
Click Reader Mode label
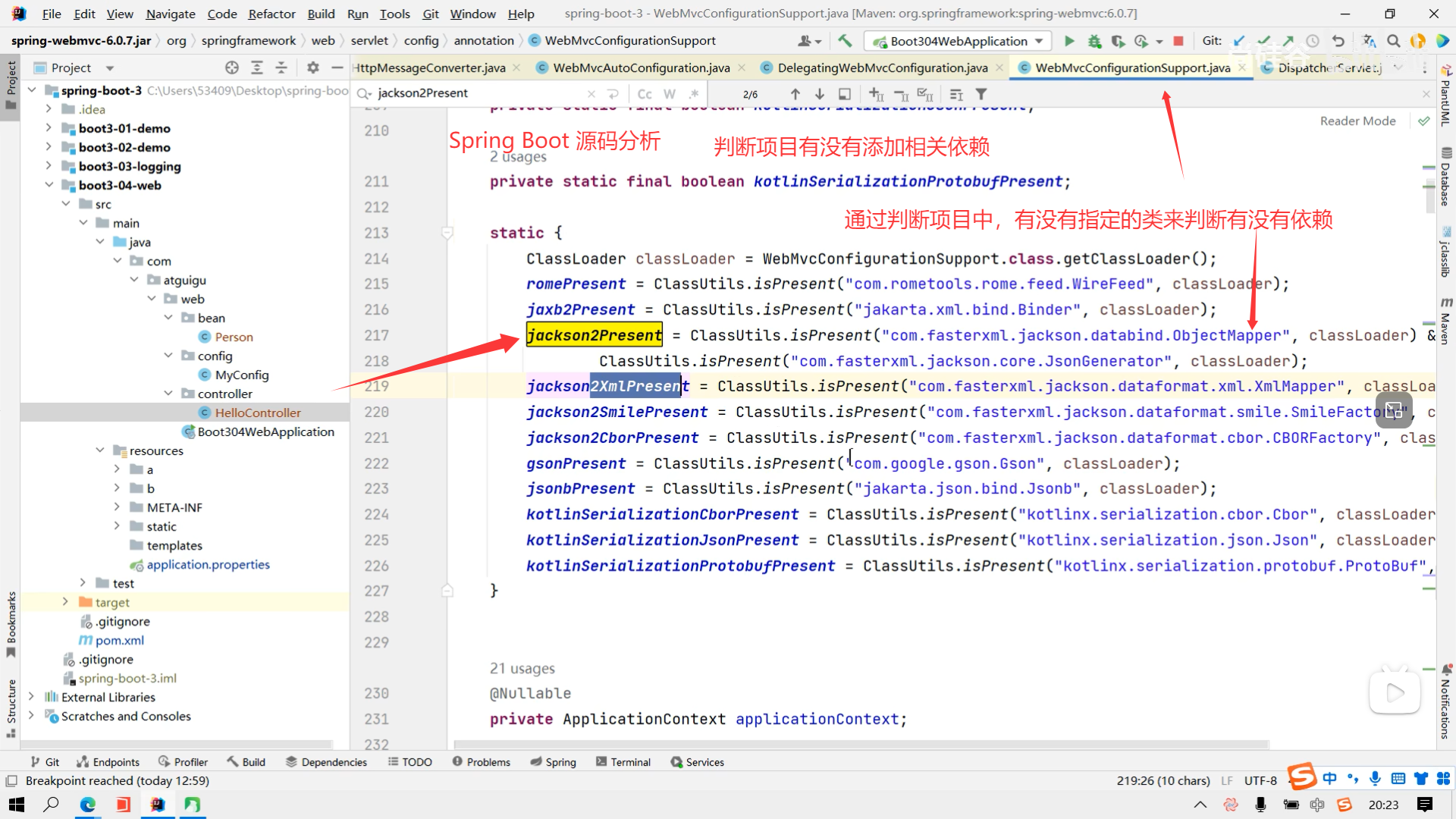1357,121
